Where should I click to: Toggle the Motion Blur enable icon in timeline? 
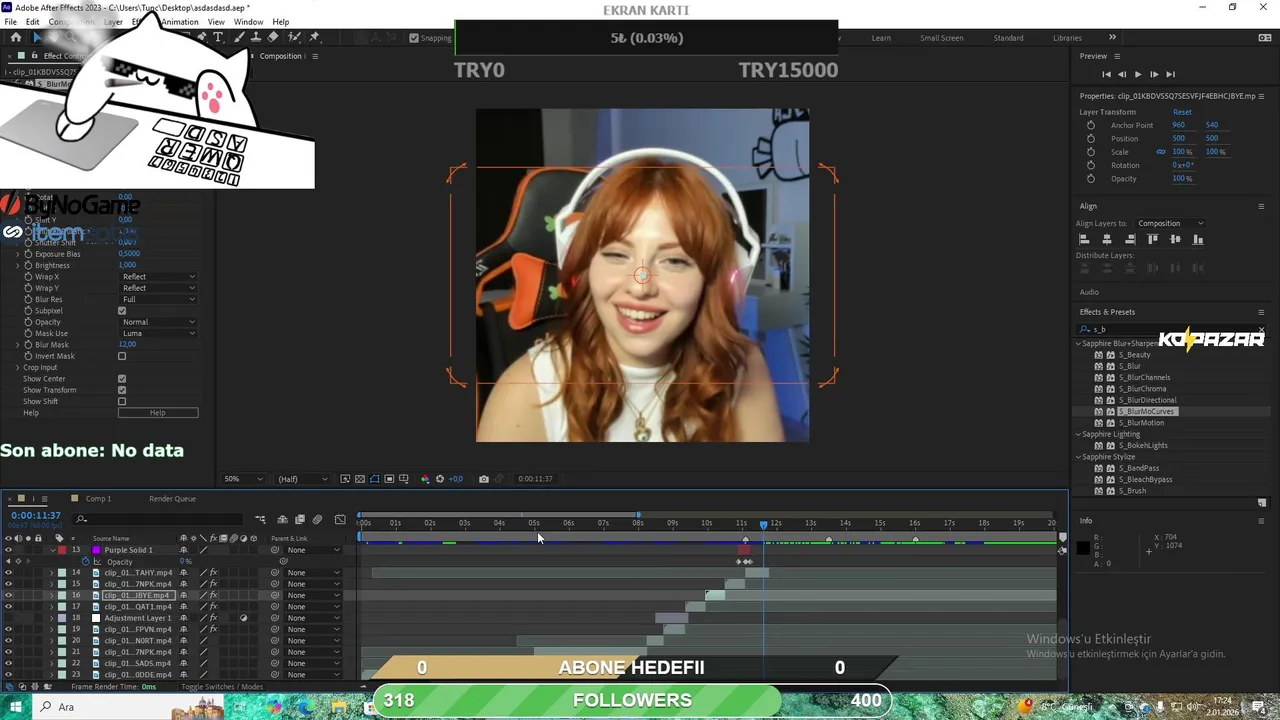(318, 519)
